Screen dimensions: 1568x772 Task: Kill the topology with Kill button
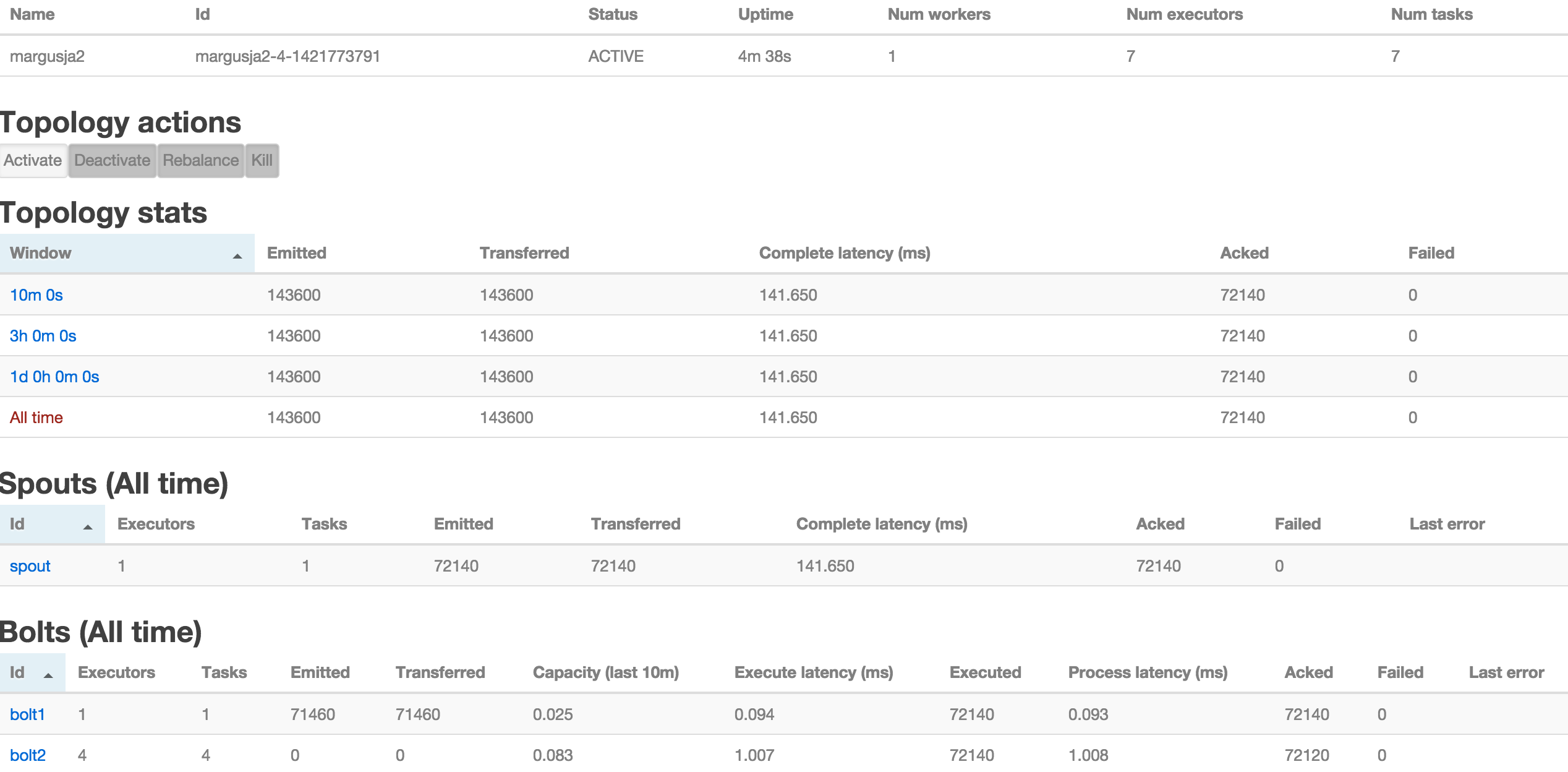coord(262,160)
